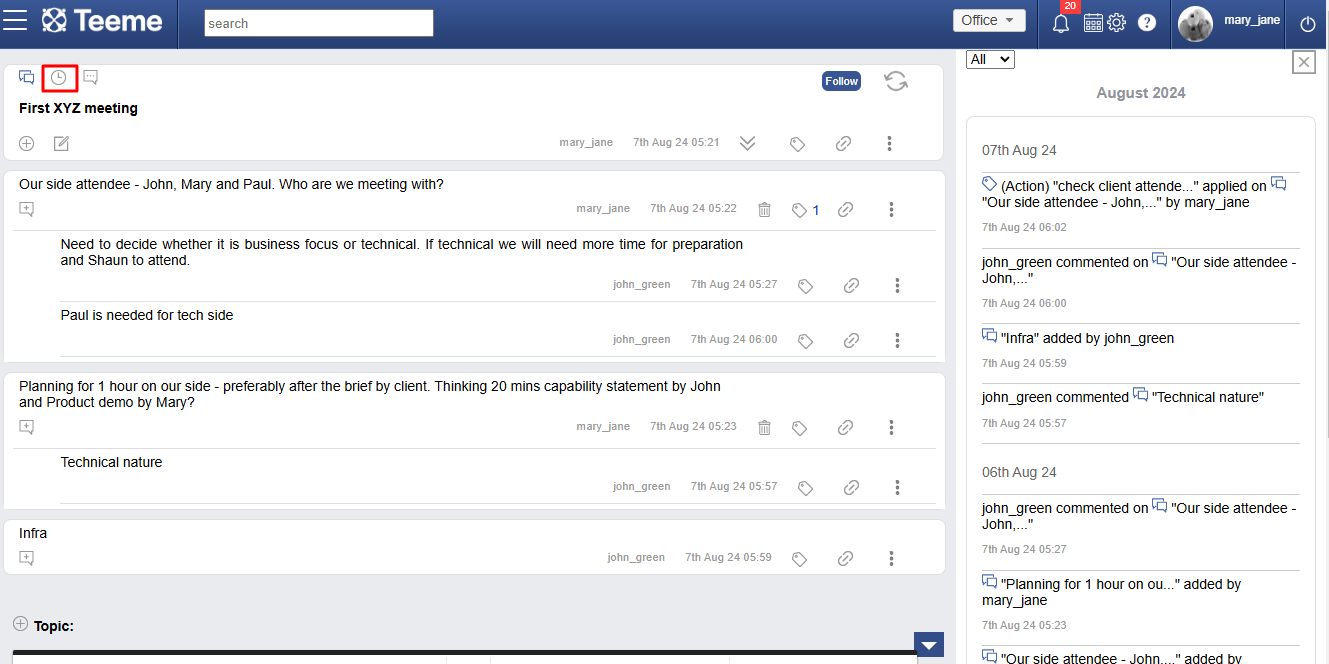Click into the search box

click(x=319, y=23)
